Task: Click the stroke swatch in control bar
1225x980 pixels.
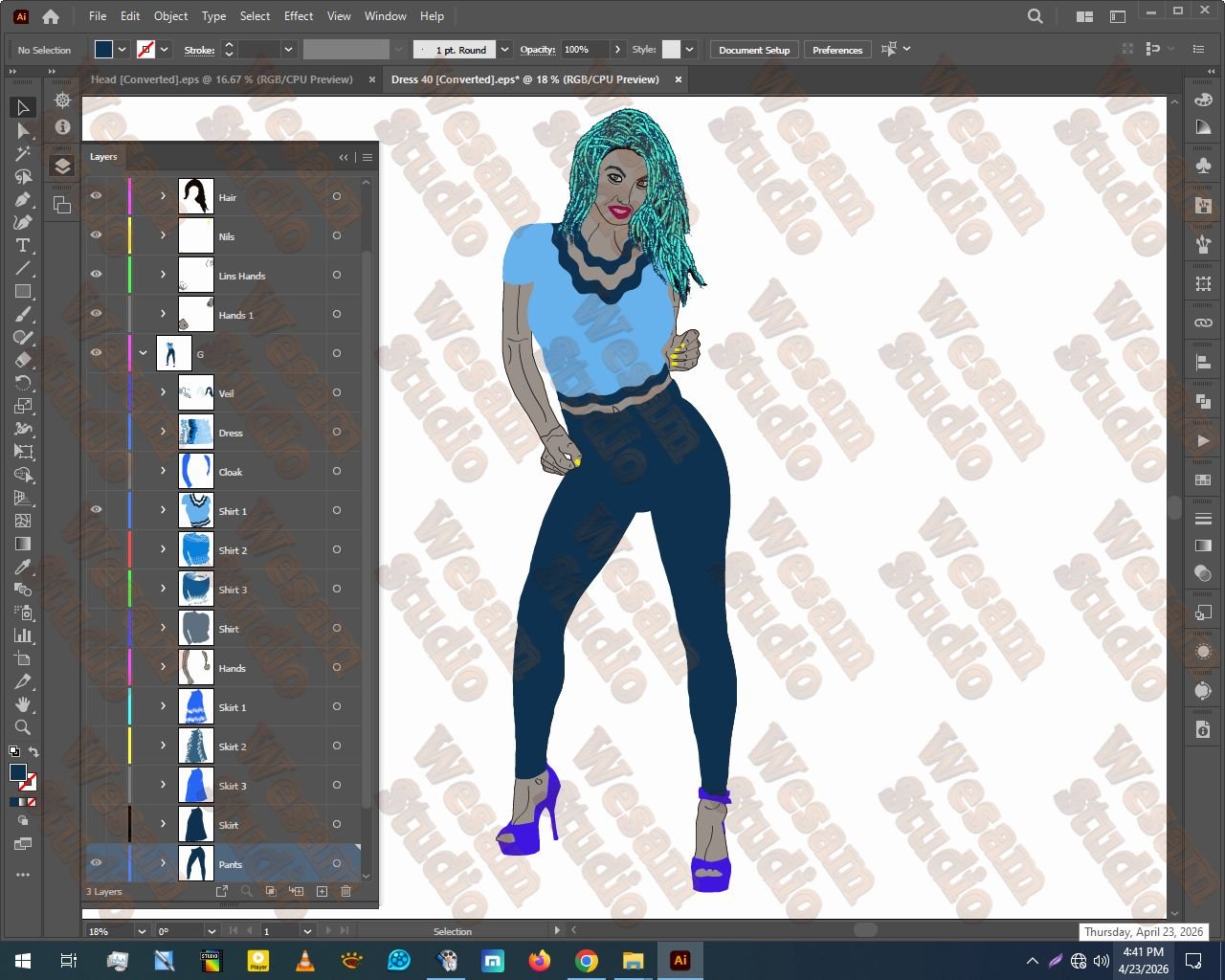Action: 146,50
